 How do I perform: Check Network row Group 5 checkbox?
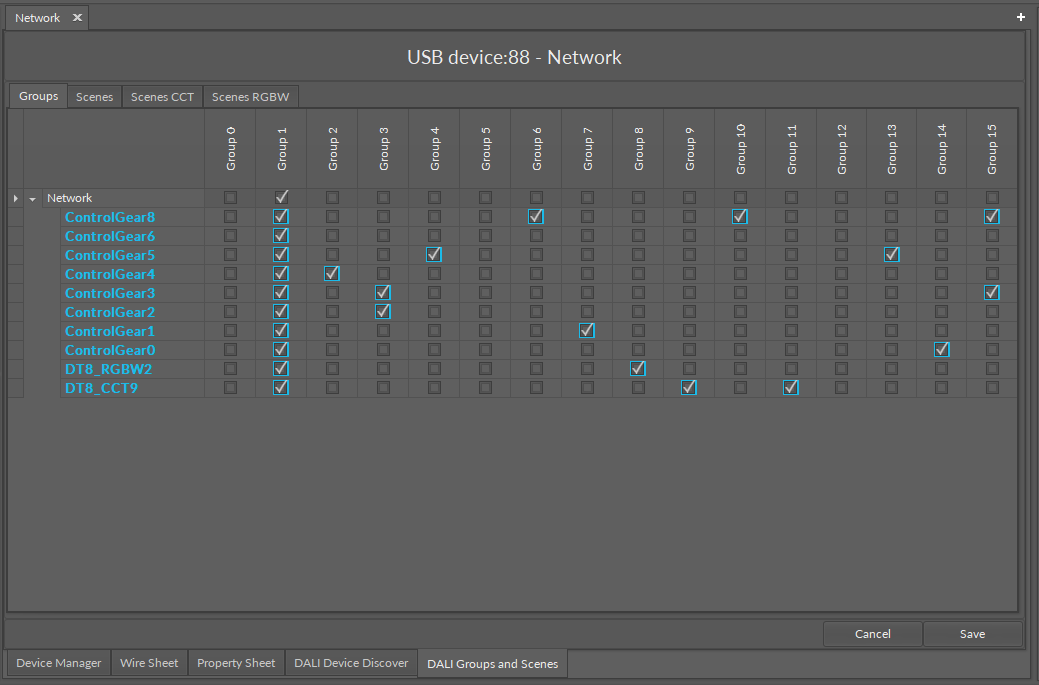[486, 197]
